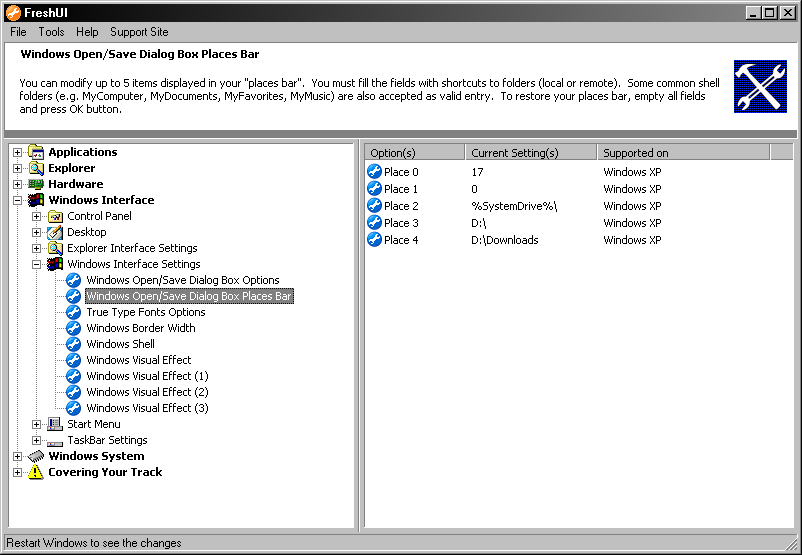Click the Windows System chip icon
Screen dimensions: 802x555
pos(36,456)
